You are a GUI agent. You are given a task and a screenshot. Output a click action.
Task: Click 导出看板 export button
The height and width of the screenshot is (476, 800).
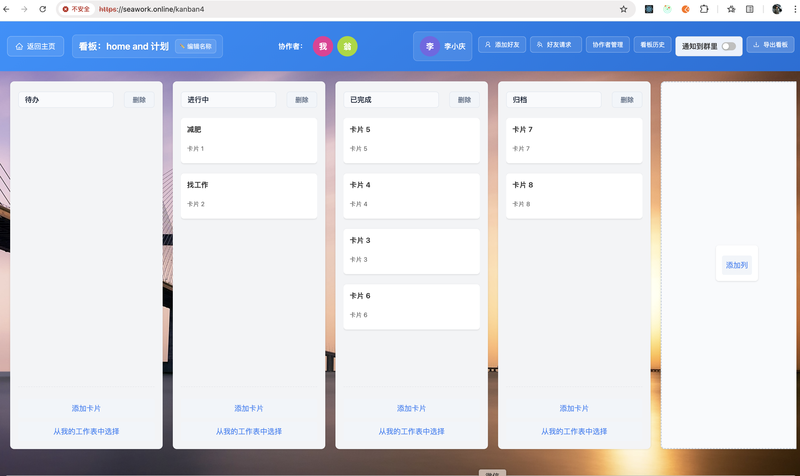click(770, 44)
